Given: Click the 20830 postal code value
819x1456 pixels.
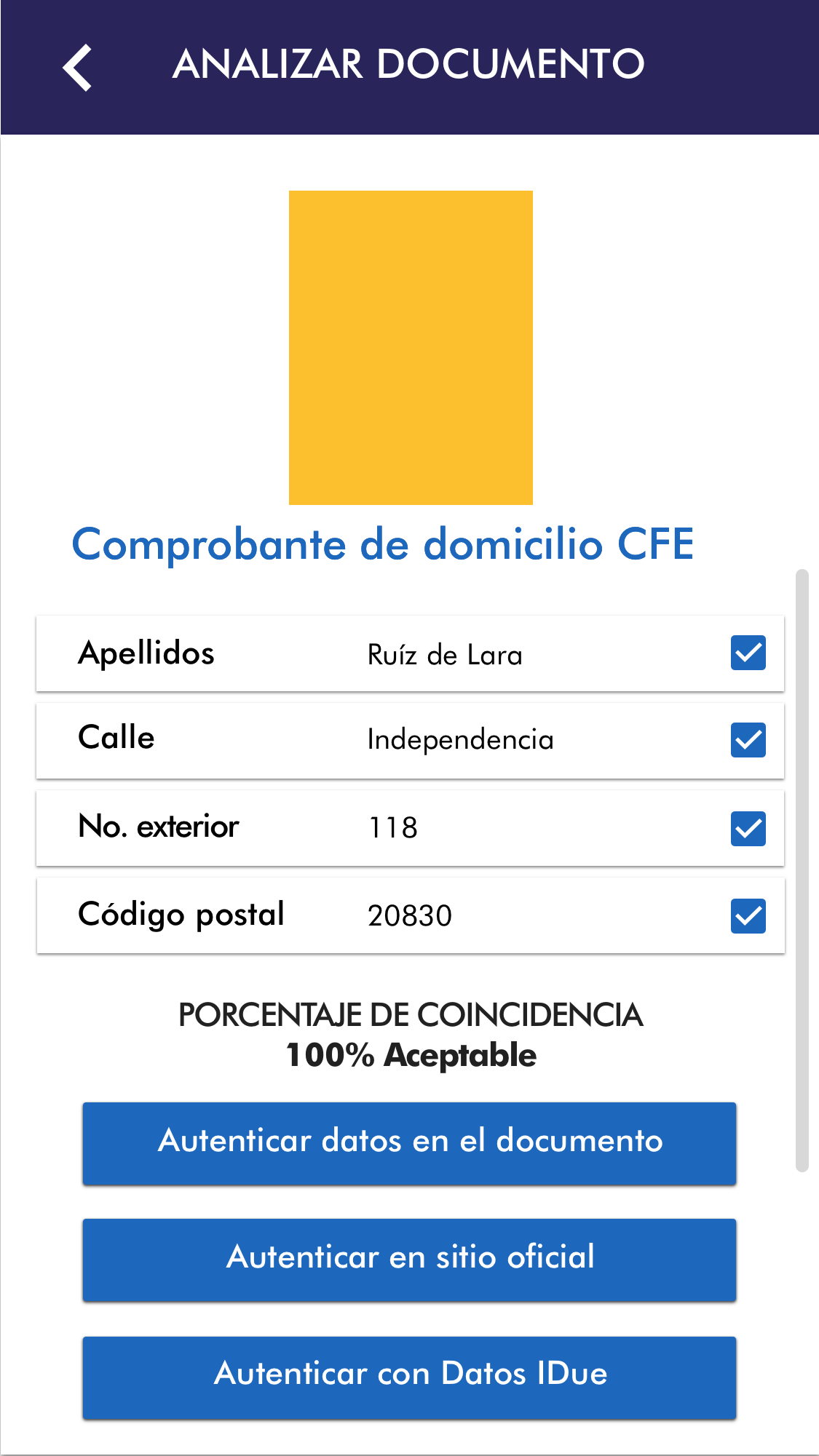Looking at the screenshot, I should [410, 915].
